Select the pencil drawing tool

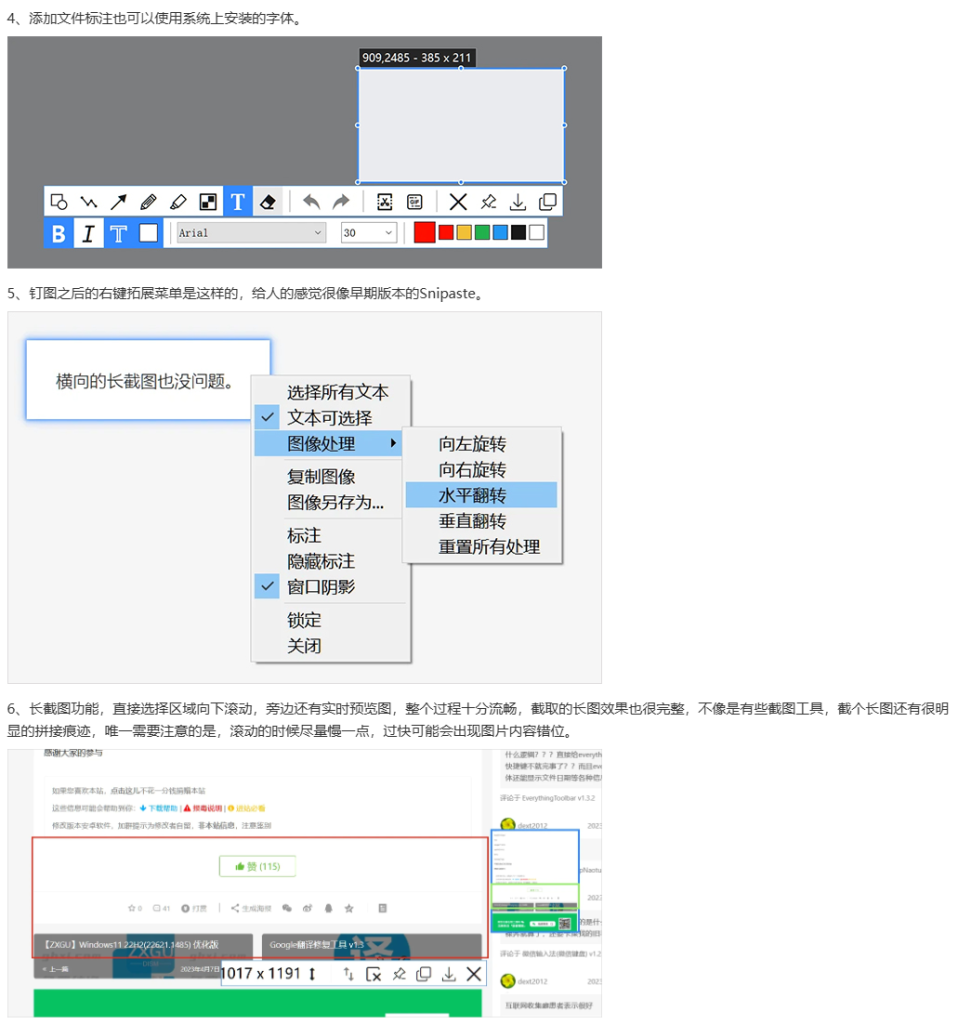tap(147, 201)
